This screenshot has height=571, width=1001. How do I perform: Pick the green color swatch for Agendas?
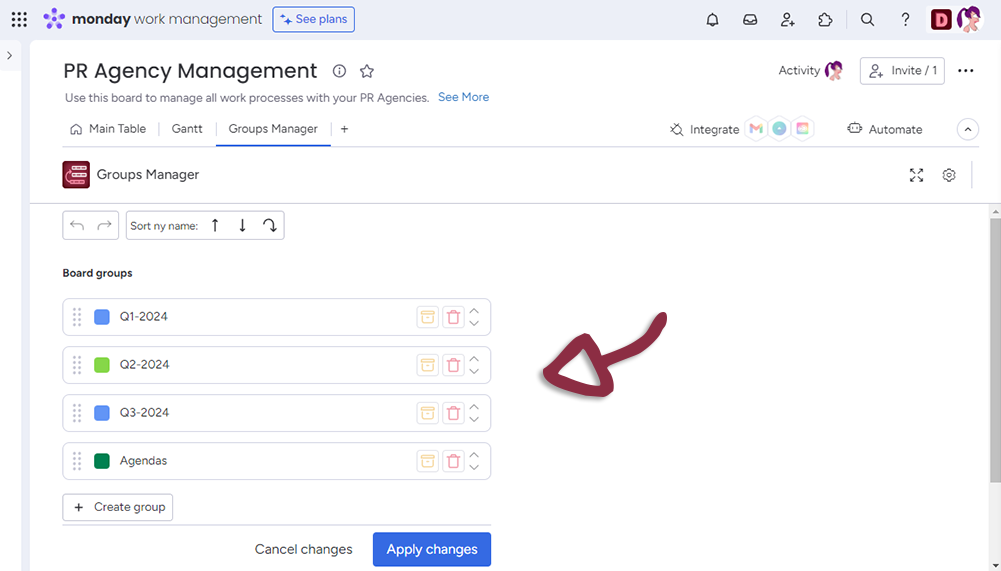click(x=102, y=461)
